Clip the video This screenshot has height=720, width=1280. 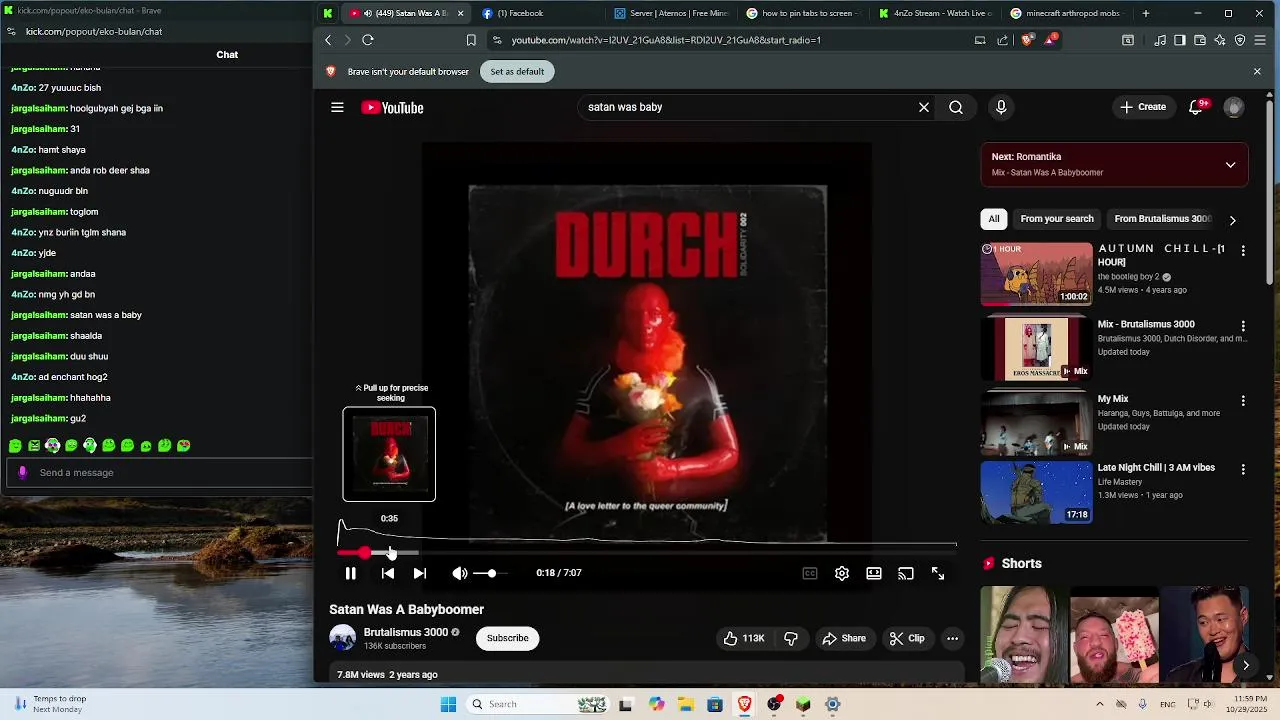(907, 638)
